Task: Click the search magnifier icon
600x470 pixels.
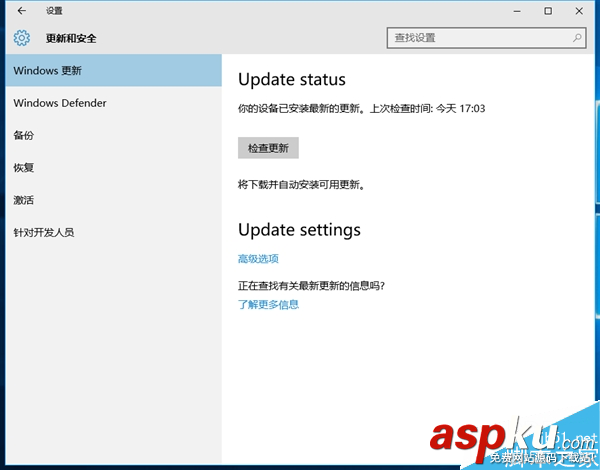Action: 577,38
